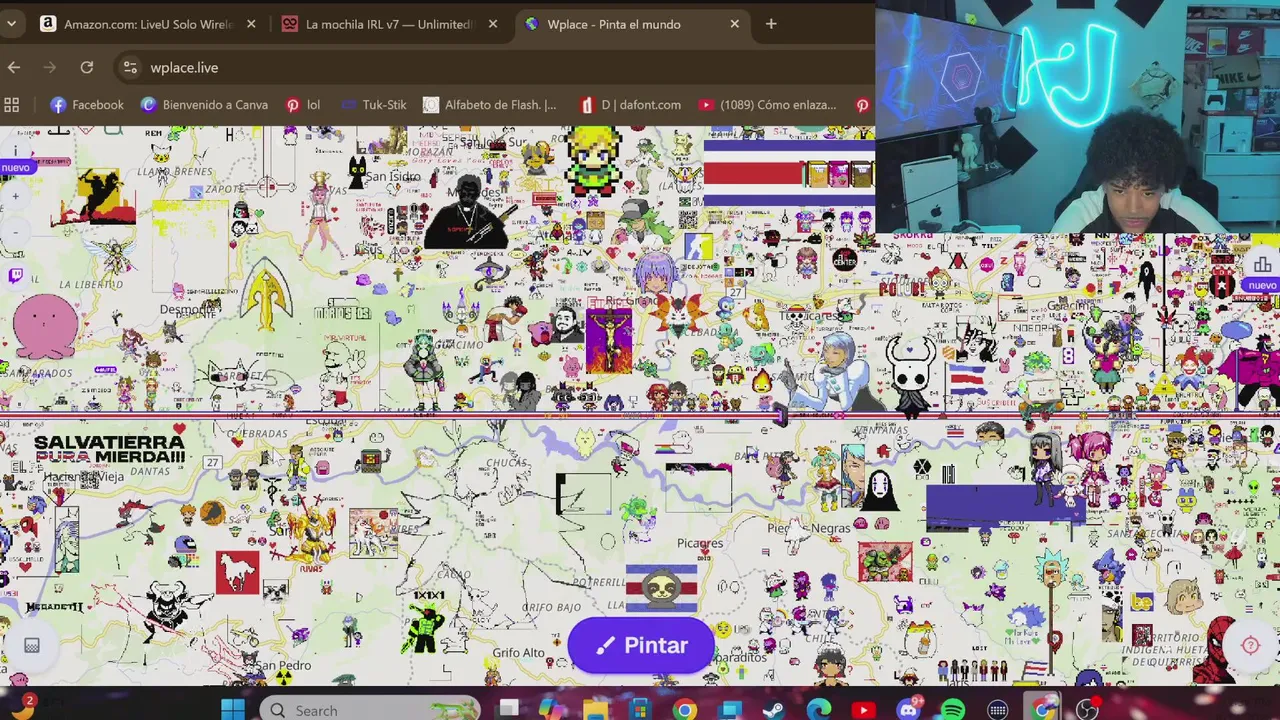This screenshot has height=720, width=1280.
Task: Open the leaderboard ranking icon
Action: coord(1262,265)
